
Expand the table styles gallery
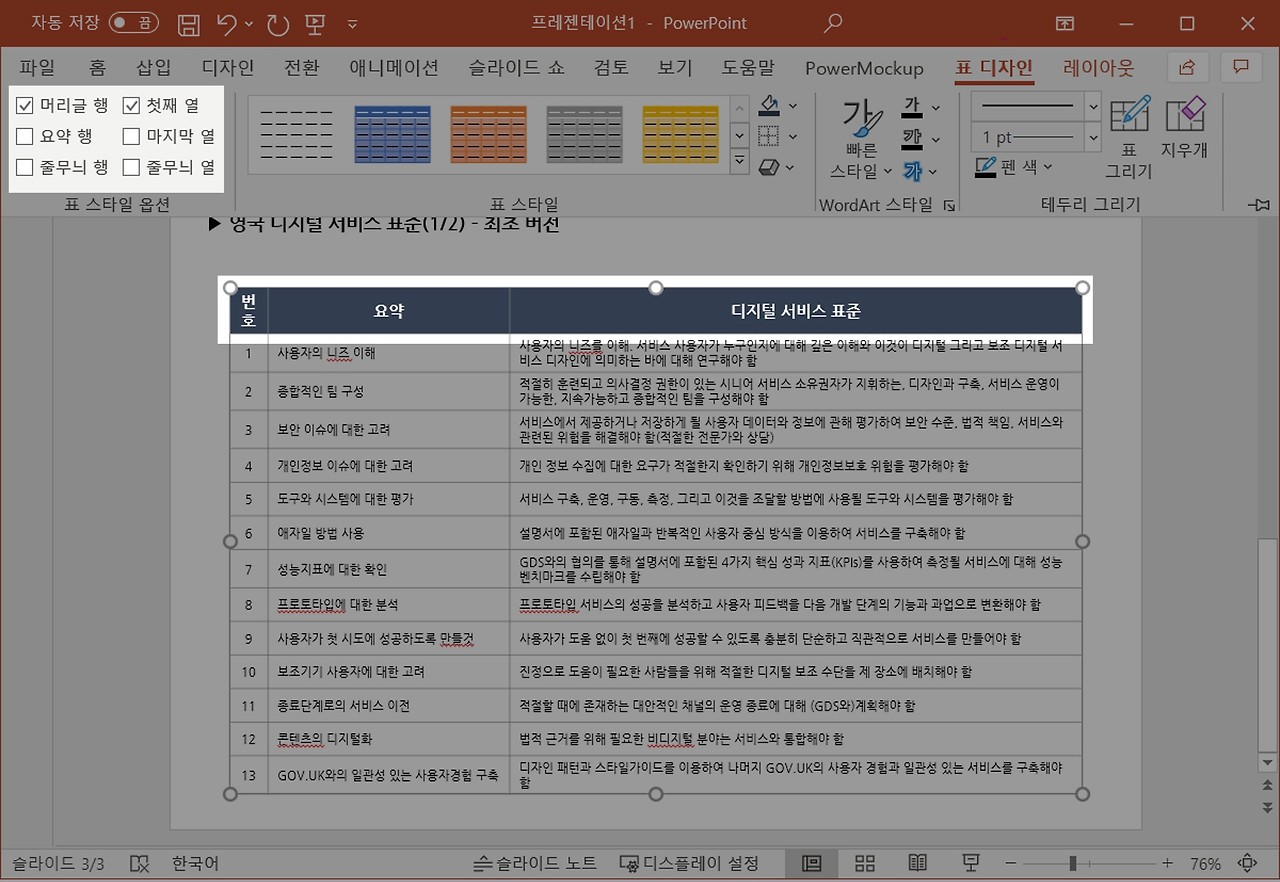pyautogui.click(x=740, y=161)
